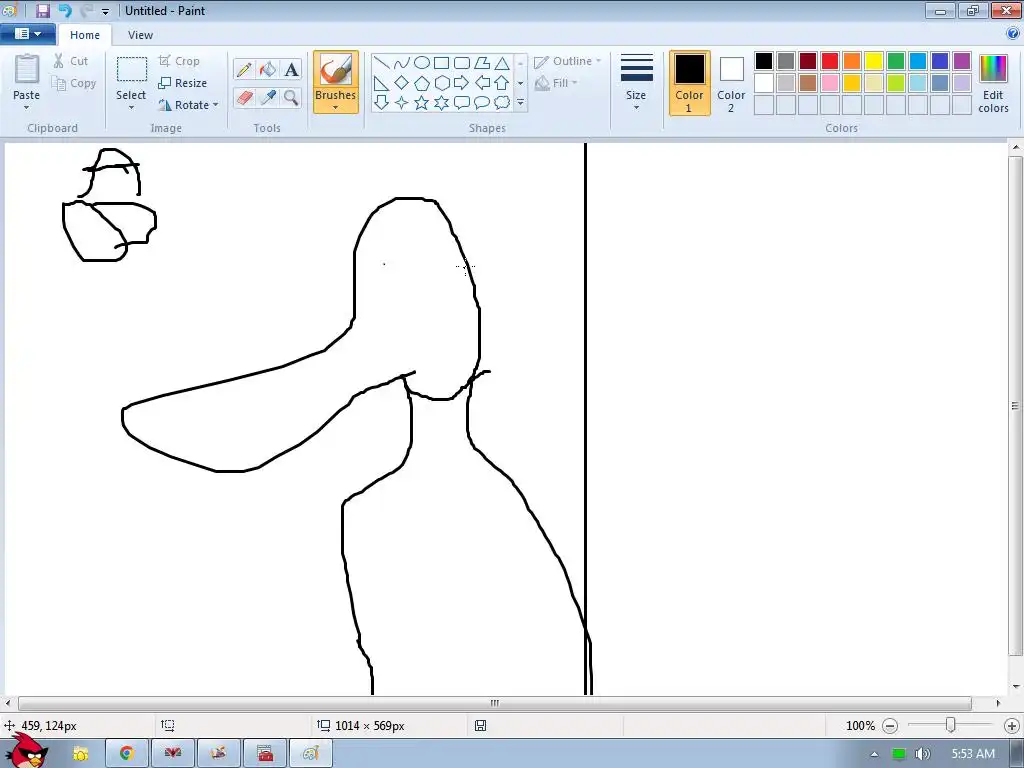Expand the Rotate dropdown
The width and height of the screenshot is (1024, 768).
(216, 104)
